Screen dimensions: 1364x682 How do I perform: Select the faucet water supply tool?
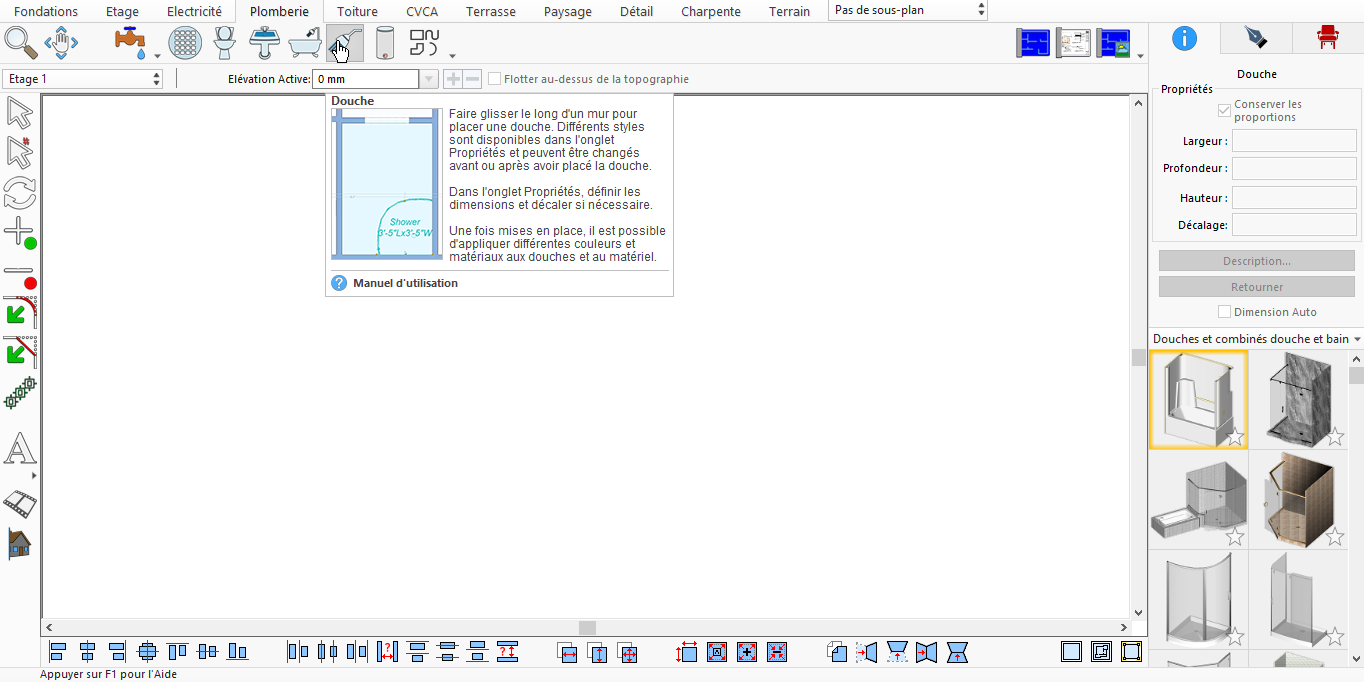point(131,43)
